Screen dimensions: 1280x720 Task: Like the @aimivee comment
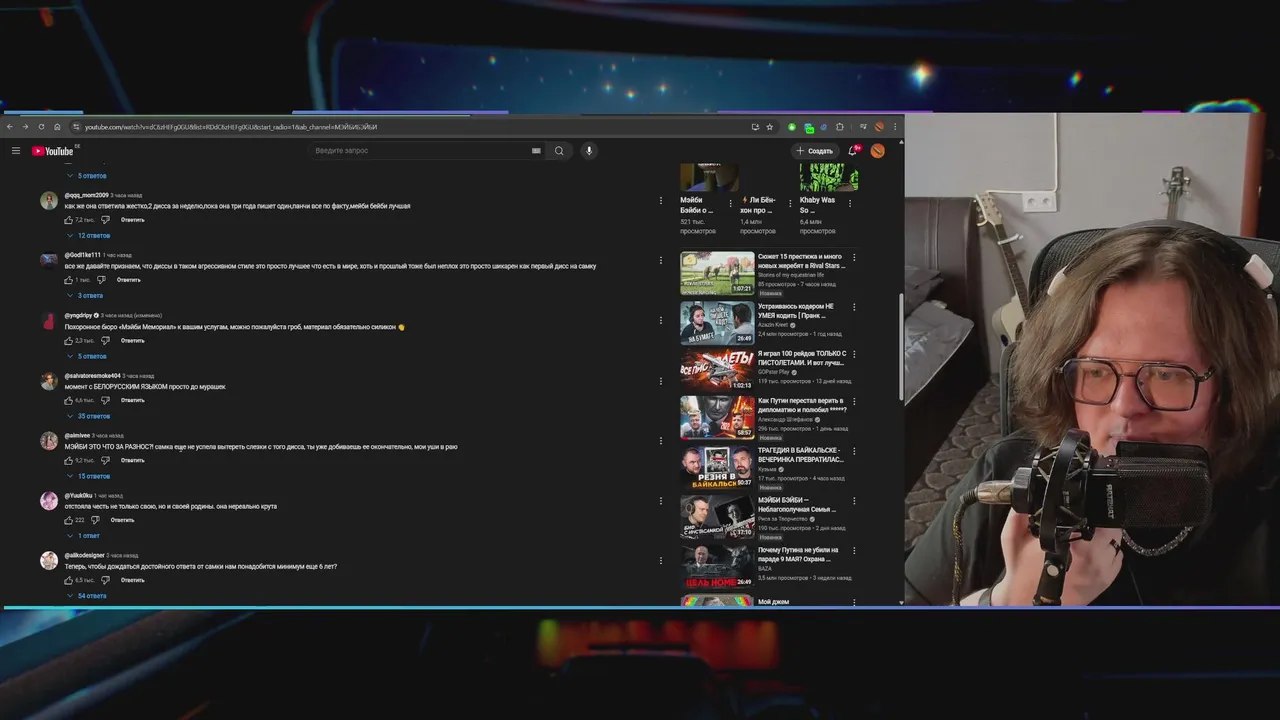pyautogui.click(x=69, y=461)
